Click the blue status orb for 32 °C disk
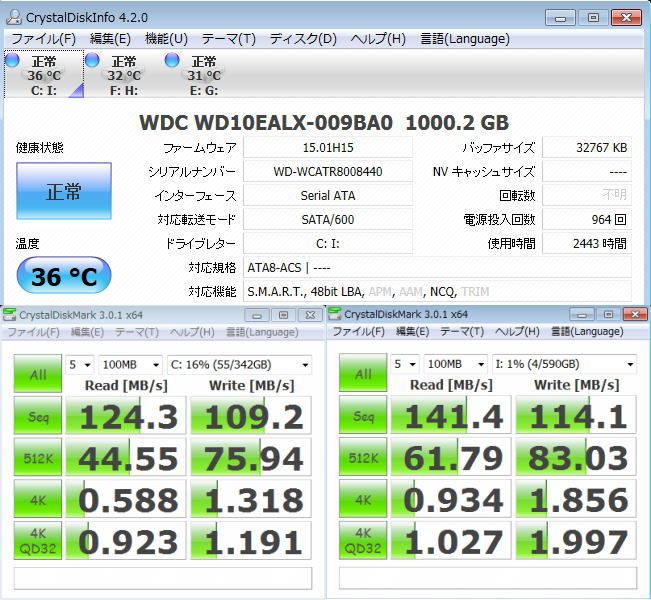This screenshot has width=651, height=600. tap(92, 60)
